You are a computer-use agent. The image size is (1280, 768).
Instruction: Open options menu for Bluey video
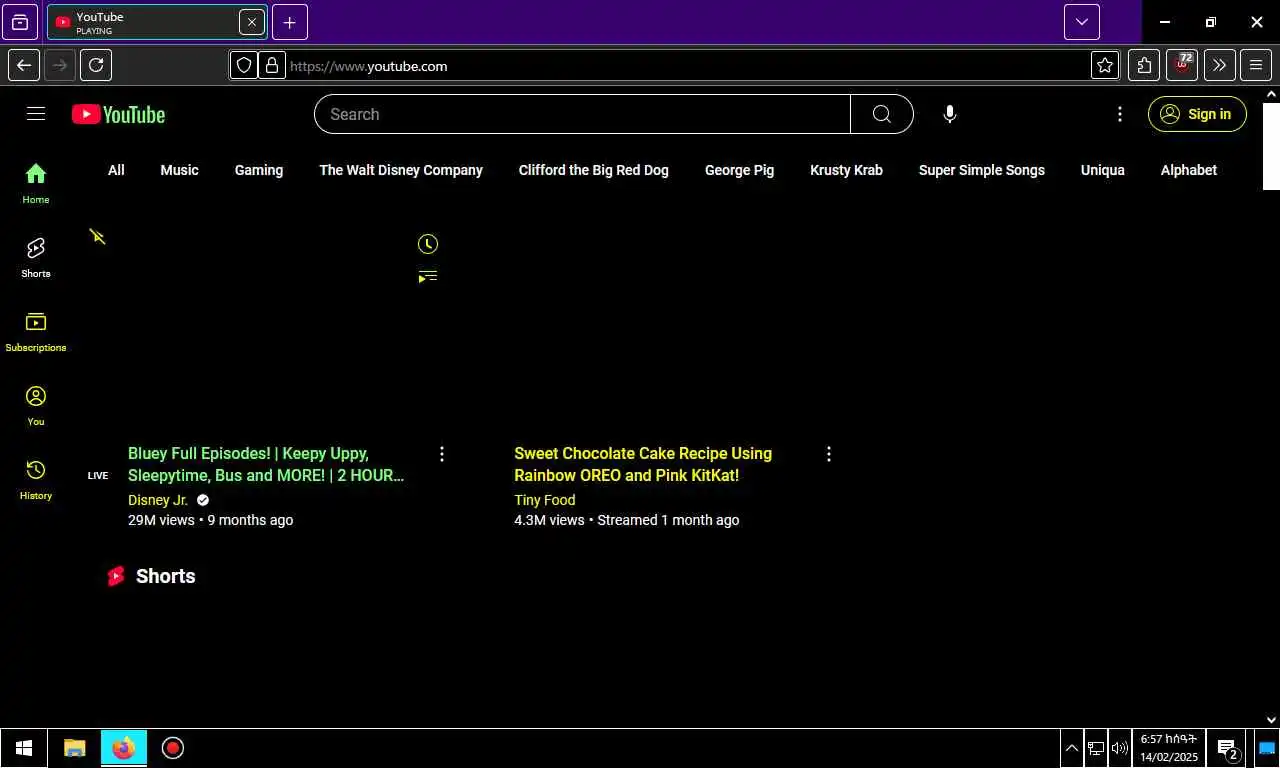(442, 454)
